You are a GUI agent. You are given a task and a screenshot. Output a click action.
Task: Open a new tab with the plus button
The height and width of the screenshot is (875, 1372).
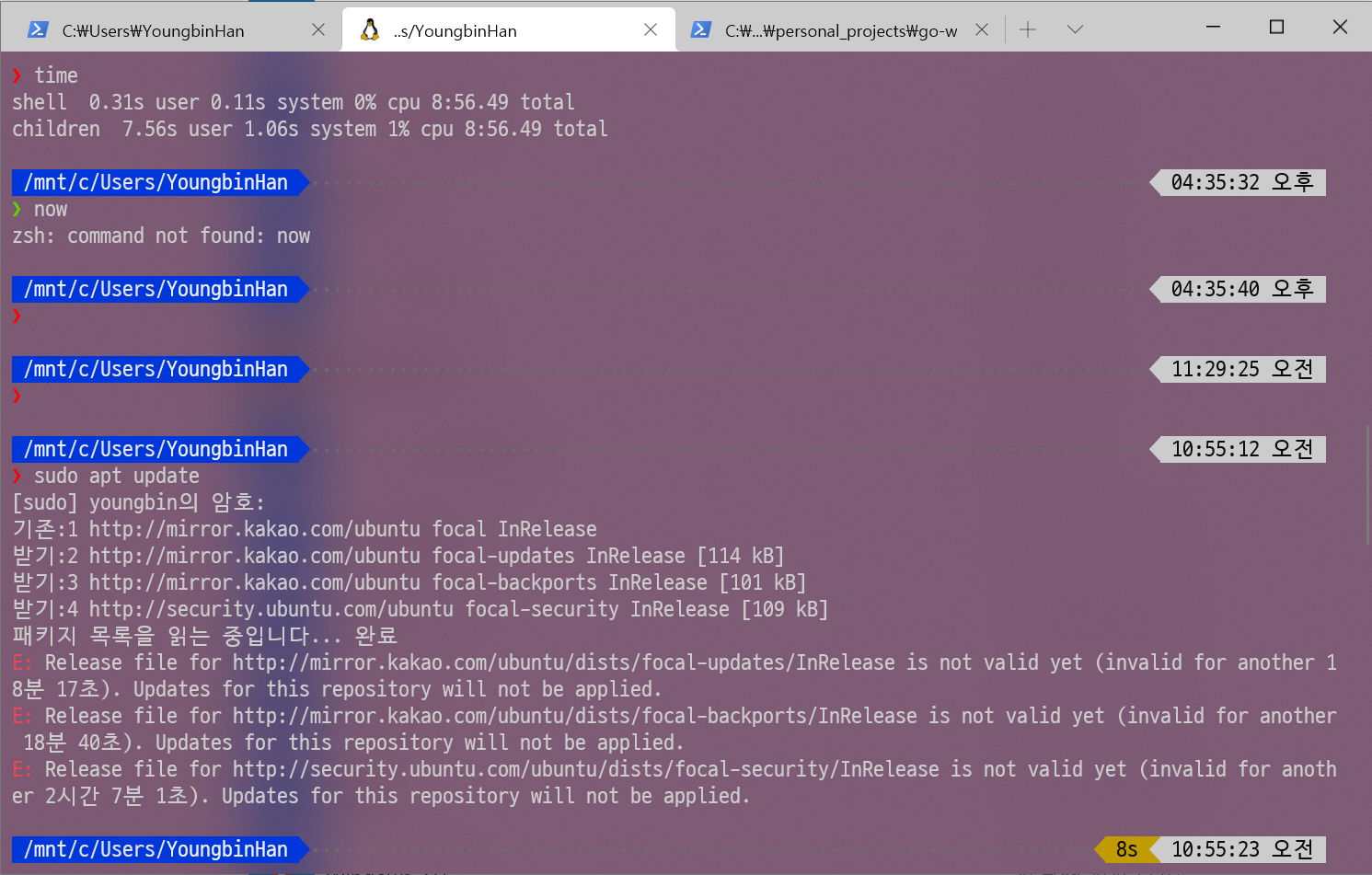pyautogui.click(x=1028, y=30)
